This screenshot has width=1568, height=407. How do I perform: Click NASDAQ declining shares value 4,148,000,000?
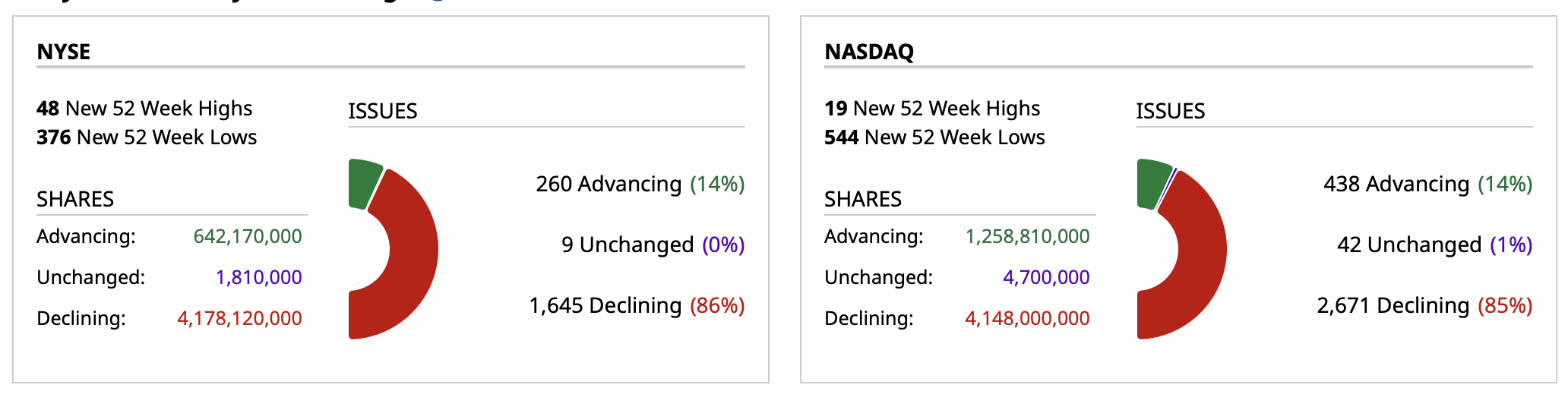click(x=1027, y=318)
